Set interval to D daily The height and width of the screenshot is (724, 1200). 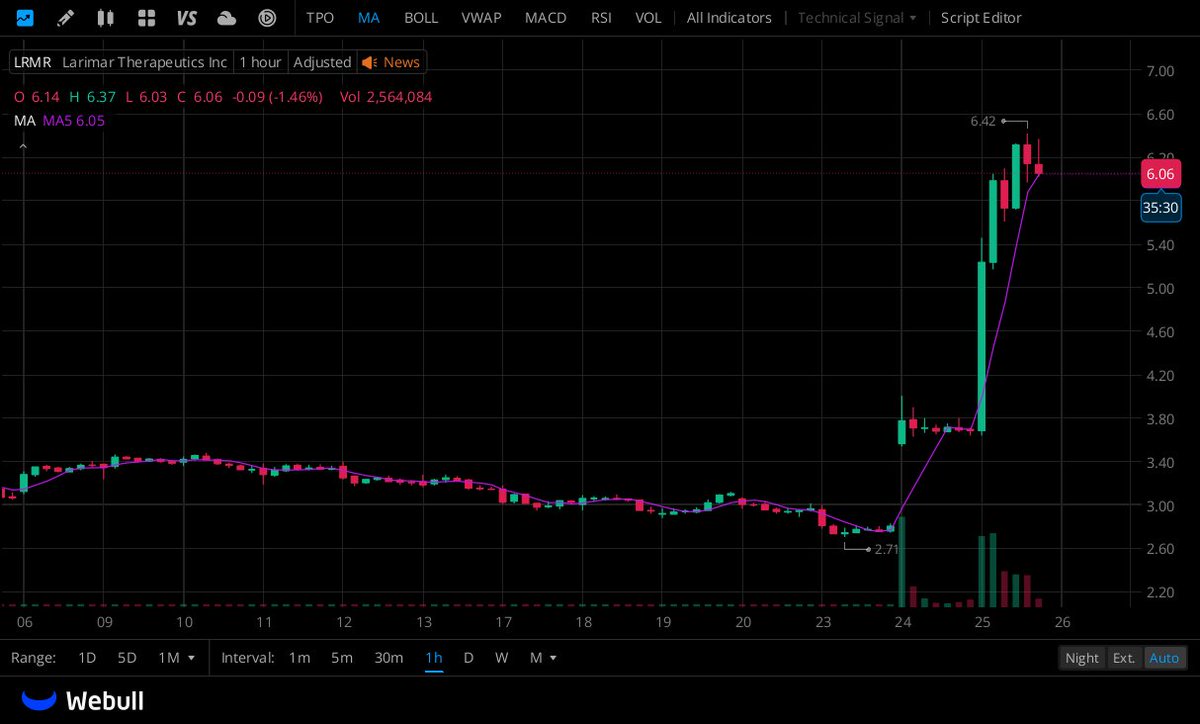468,658
